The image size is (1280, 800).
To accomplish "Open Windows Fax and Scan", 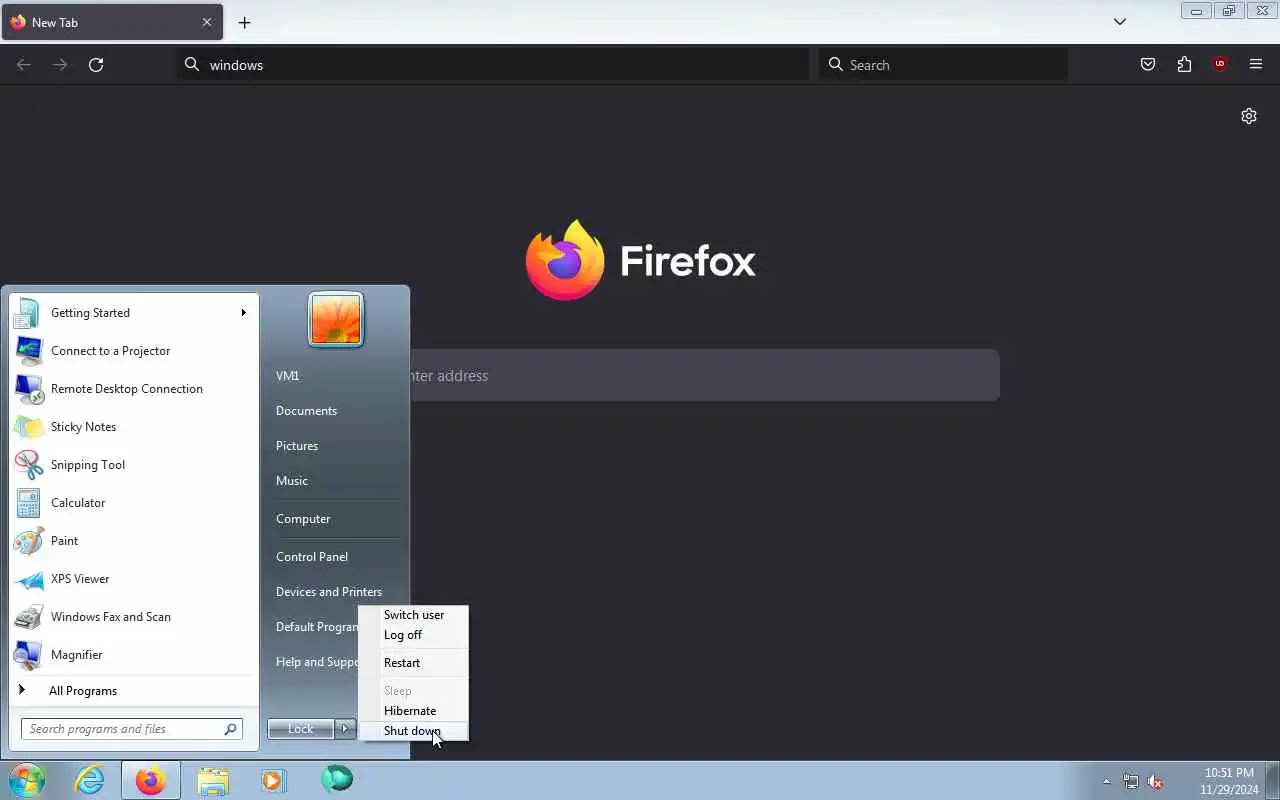I will pyautogui.click(x=133, y=617).
